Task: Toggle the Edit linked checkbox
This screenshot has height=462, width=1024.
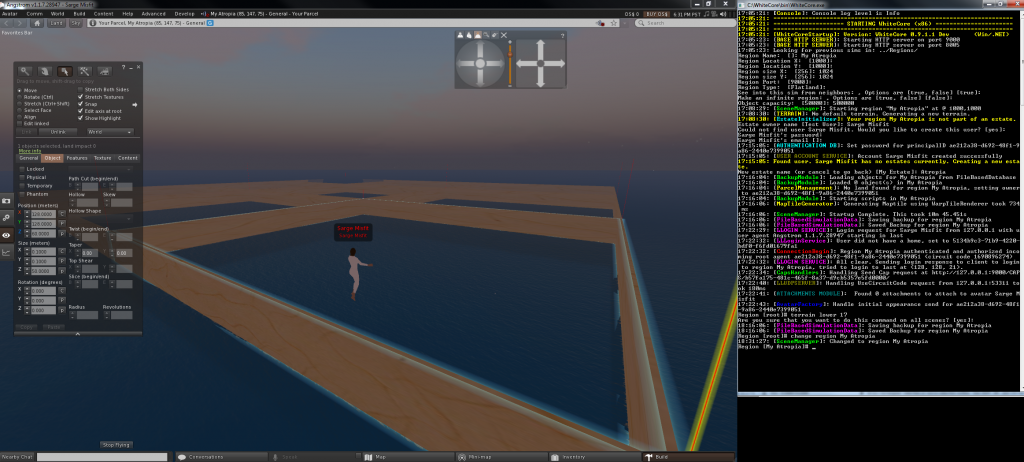Action: [20, 124]
